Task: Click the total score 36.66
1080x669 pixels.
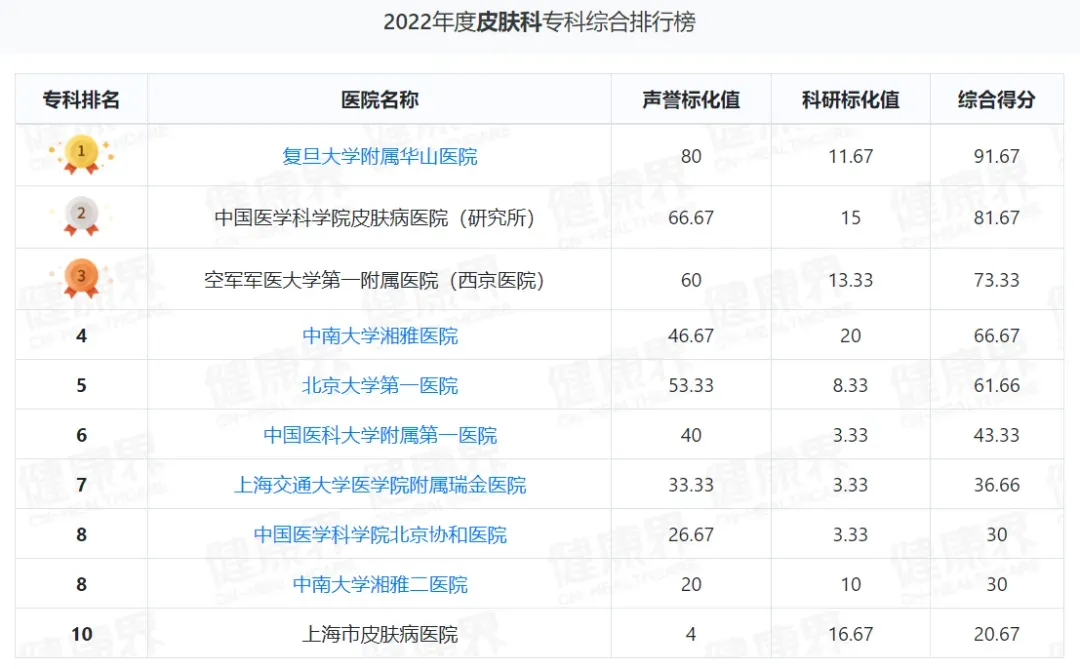Action: pos(997,484)
